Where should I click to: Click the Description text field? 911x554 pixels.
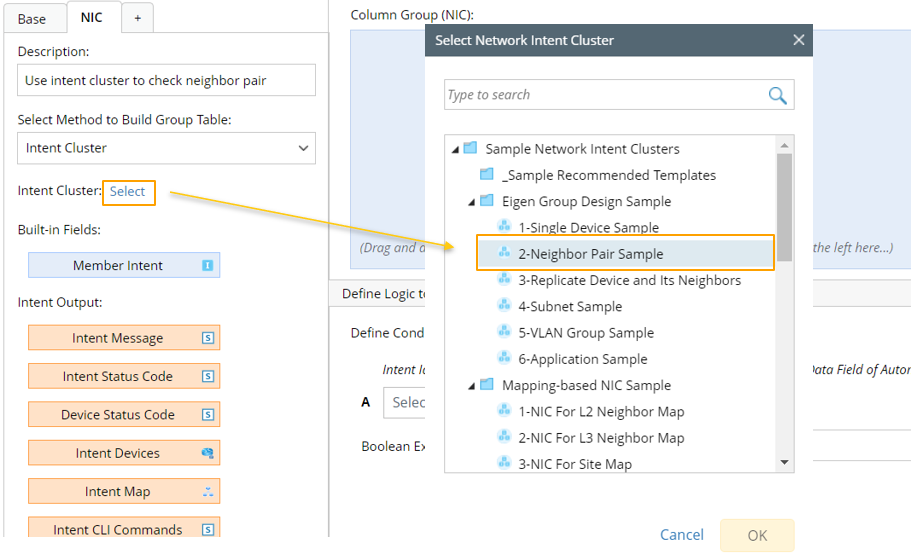coord(166,80)
